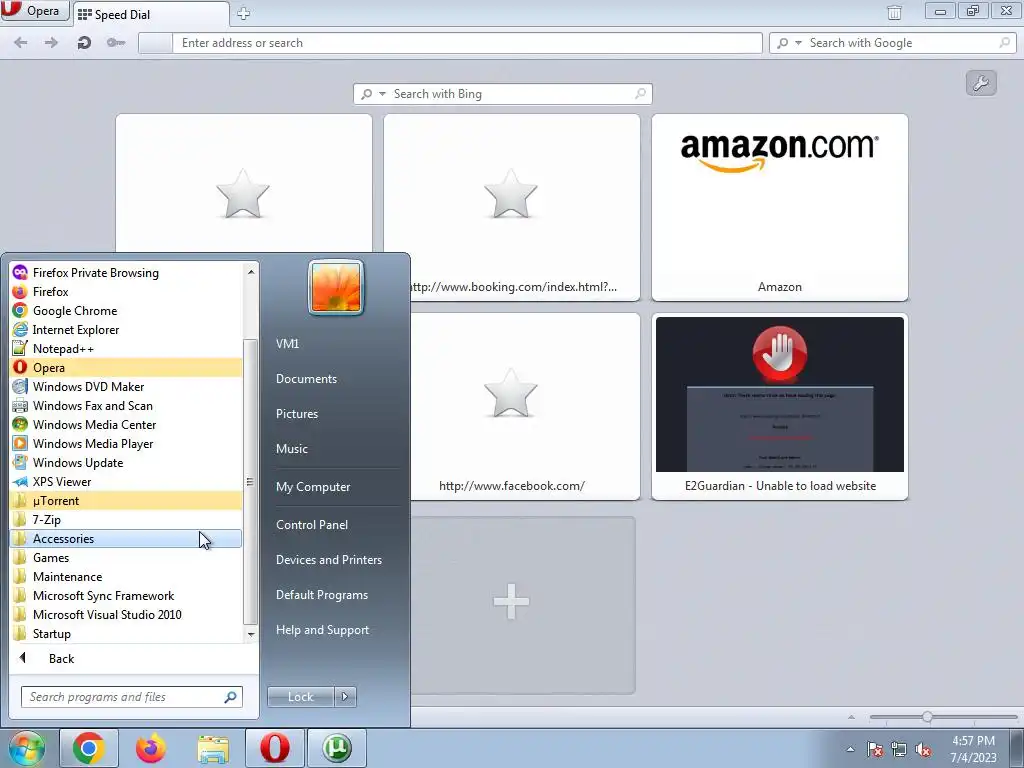The width and height of the screenshot is (1024, 768).
Task: Open Windows DVD Maker
Action: (126, 387)
